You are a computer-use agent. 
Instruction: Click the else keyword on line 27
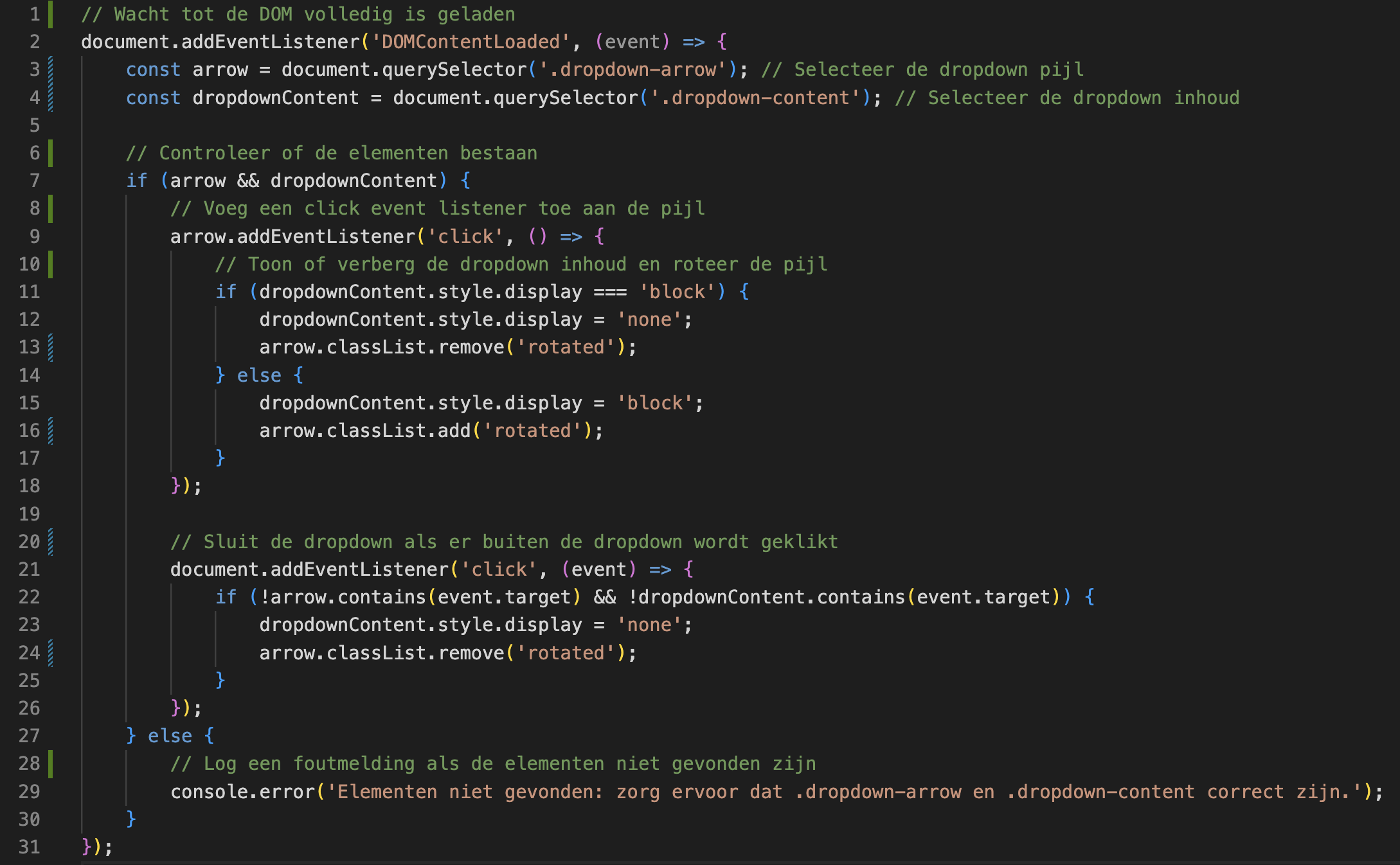click(x=170, y=736)
